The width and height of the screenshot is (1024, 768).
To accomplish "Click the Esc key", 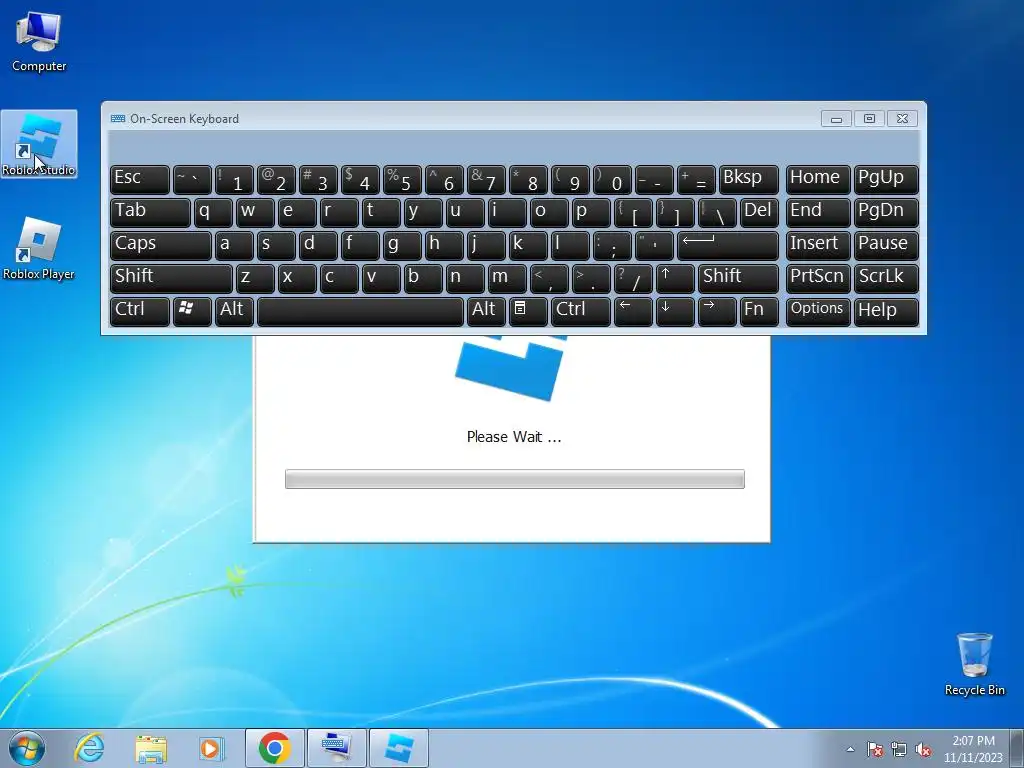I will 140,179.
